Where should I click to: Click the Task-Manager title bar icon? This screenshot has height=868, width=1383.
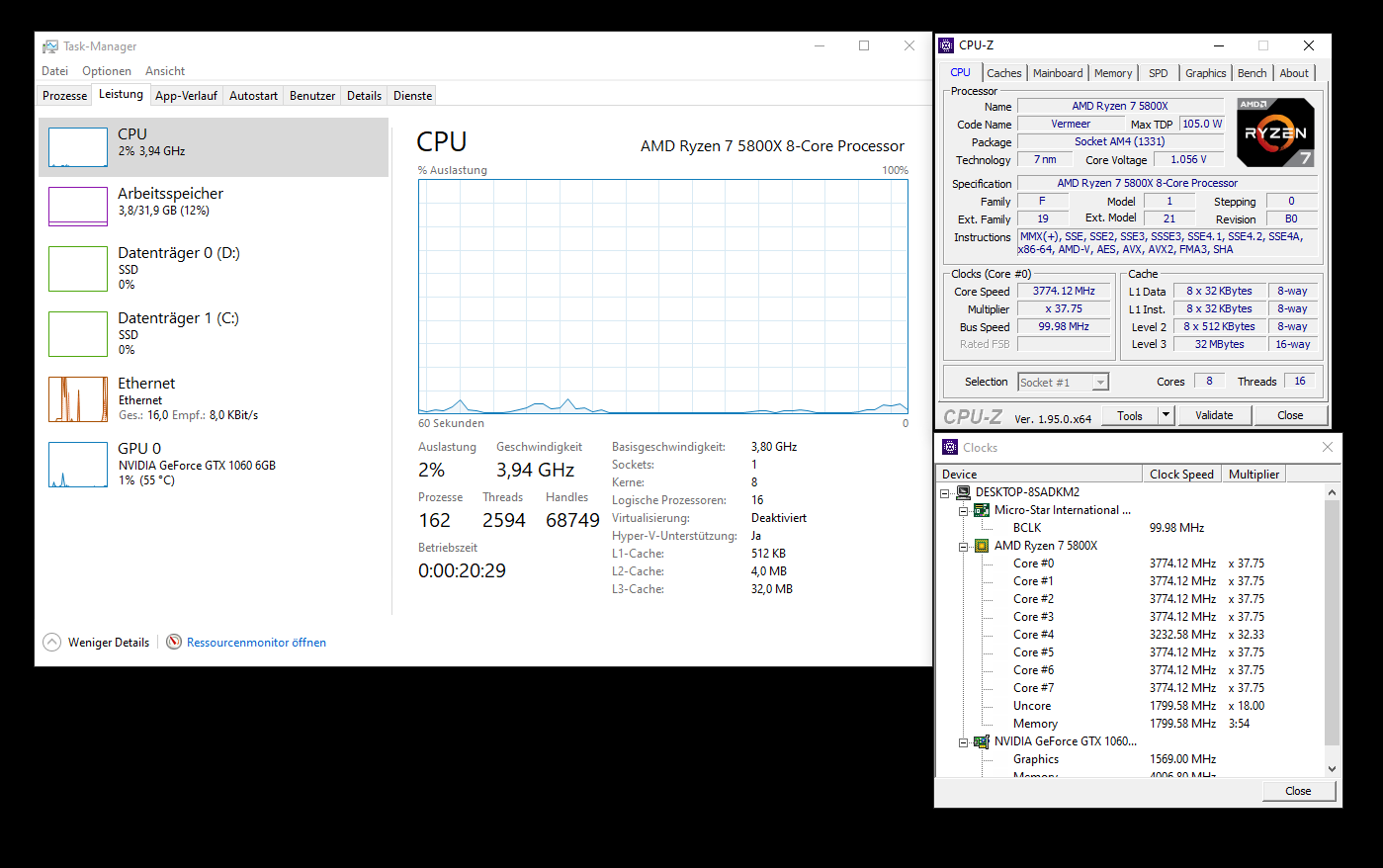(50, 46)
